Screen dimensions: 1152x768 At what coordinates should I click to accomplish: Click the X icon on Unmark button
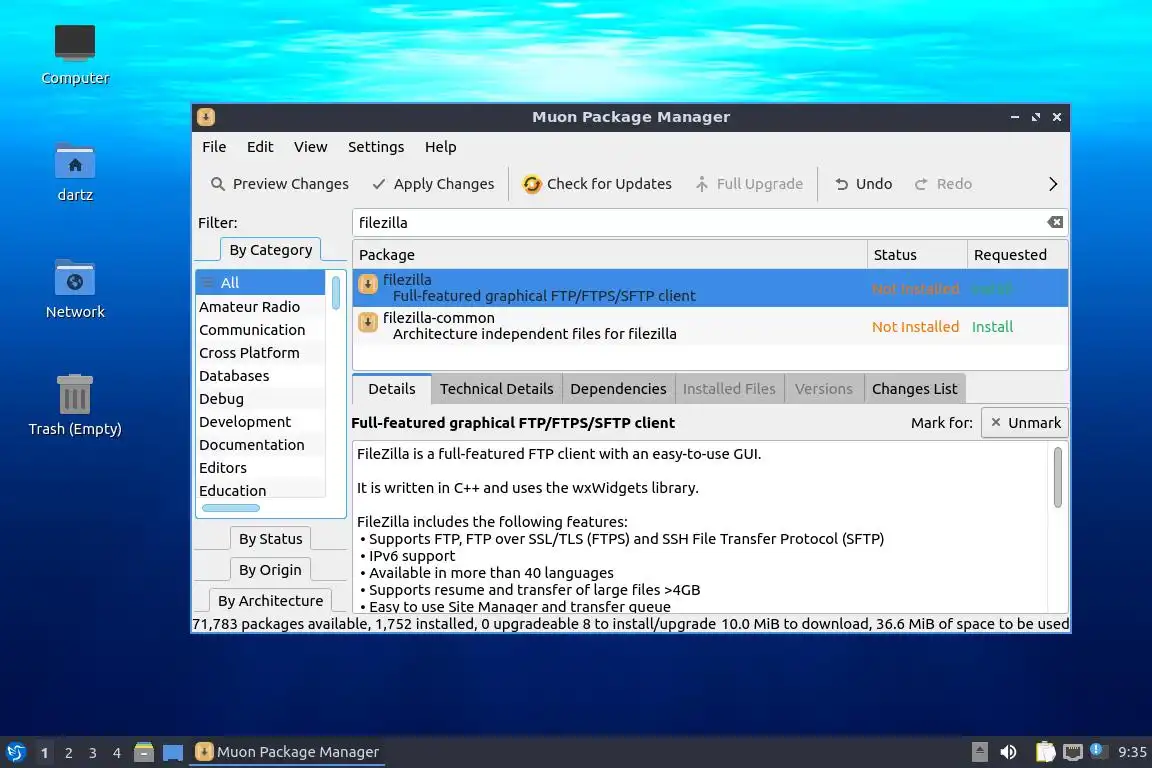coord(996,423)
